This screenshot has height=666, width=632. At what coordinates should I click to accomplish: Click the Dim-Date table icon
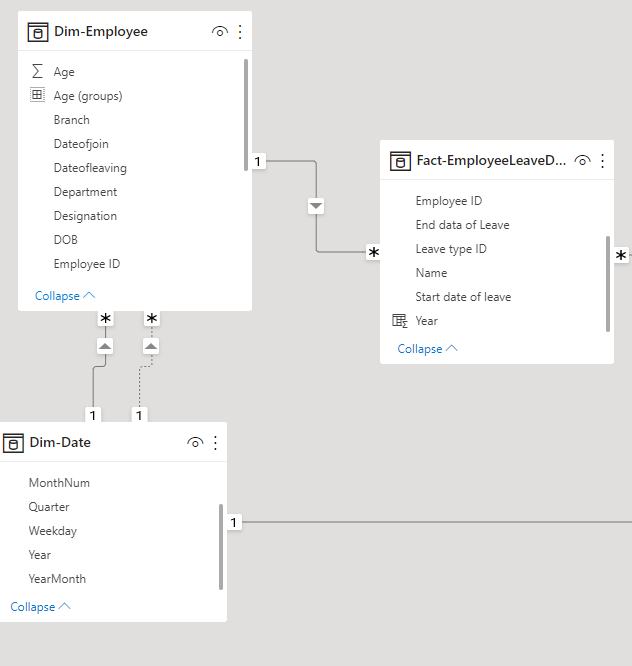click(13, 443)
